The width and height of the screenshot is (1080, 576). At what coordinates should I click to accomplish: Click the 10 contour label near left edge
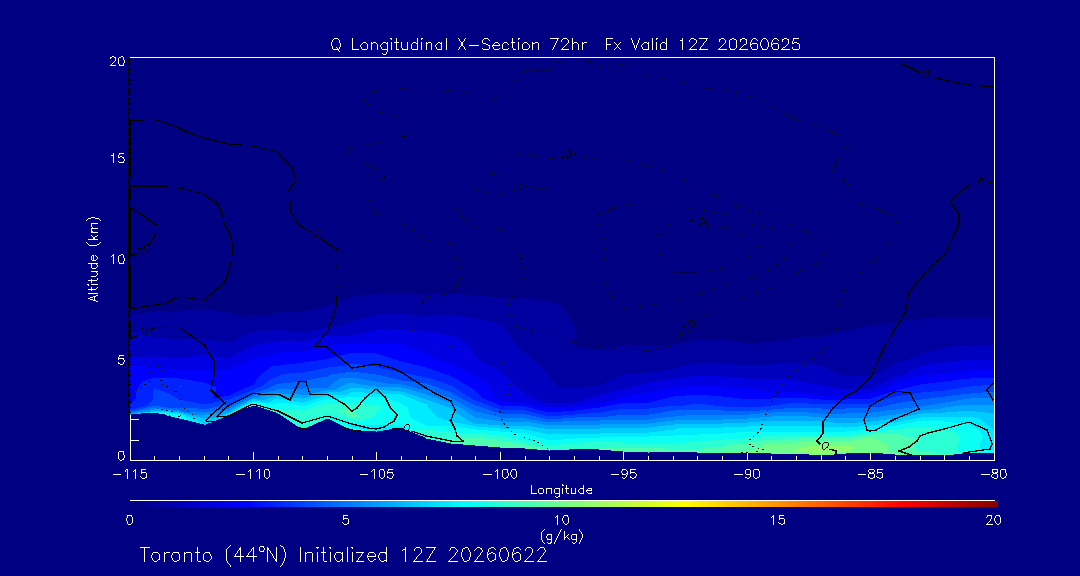pyautogui.click(x=144, y=247)
